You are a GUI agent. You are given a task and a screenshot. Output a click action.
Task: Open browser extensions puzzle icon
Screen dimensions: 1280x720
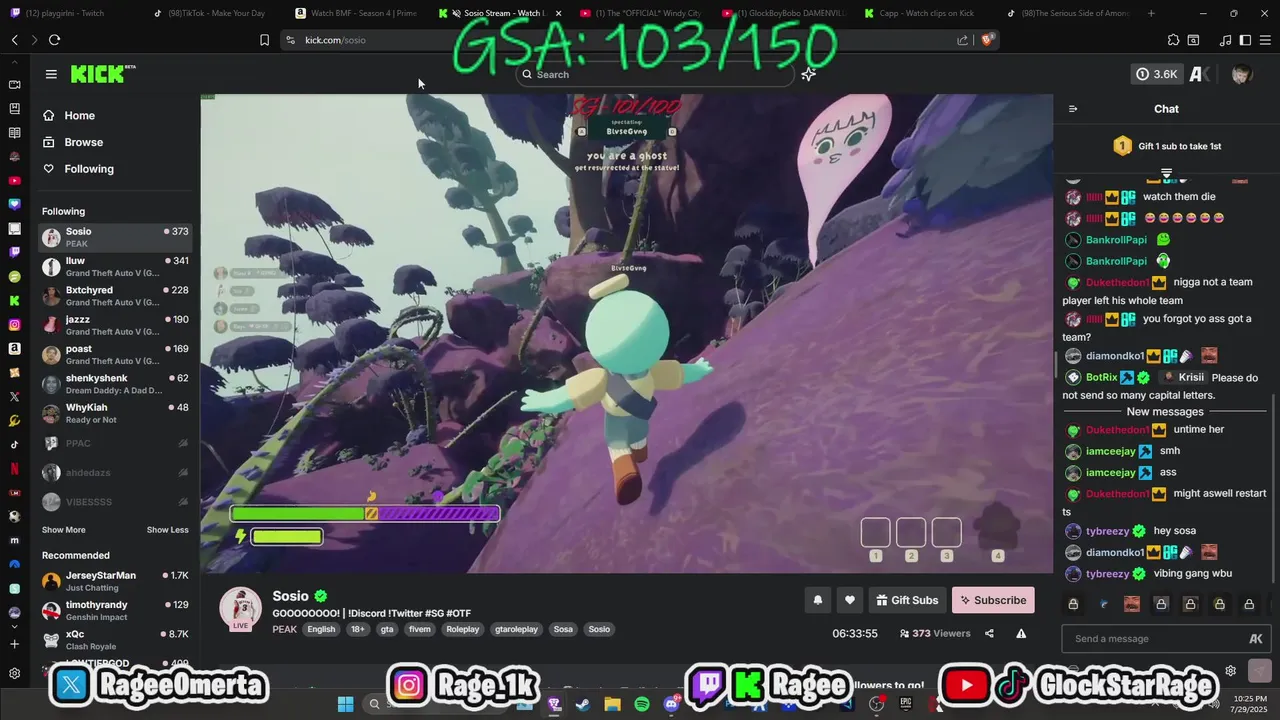coord(1174,40)
